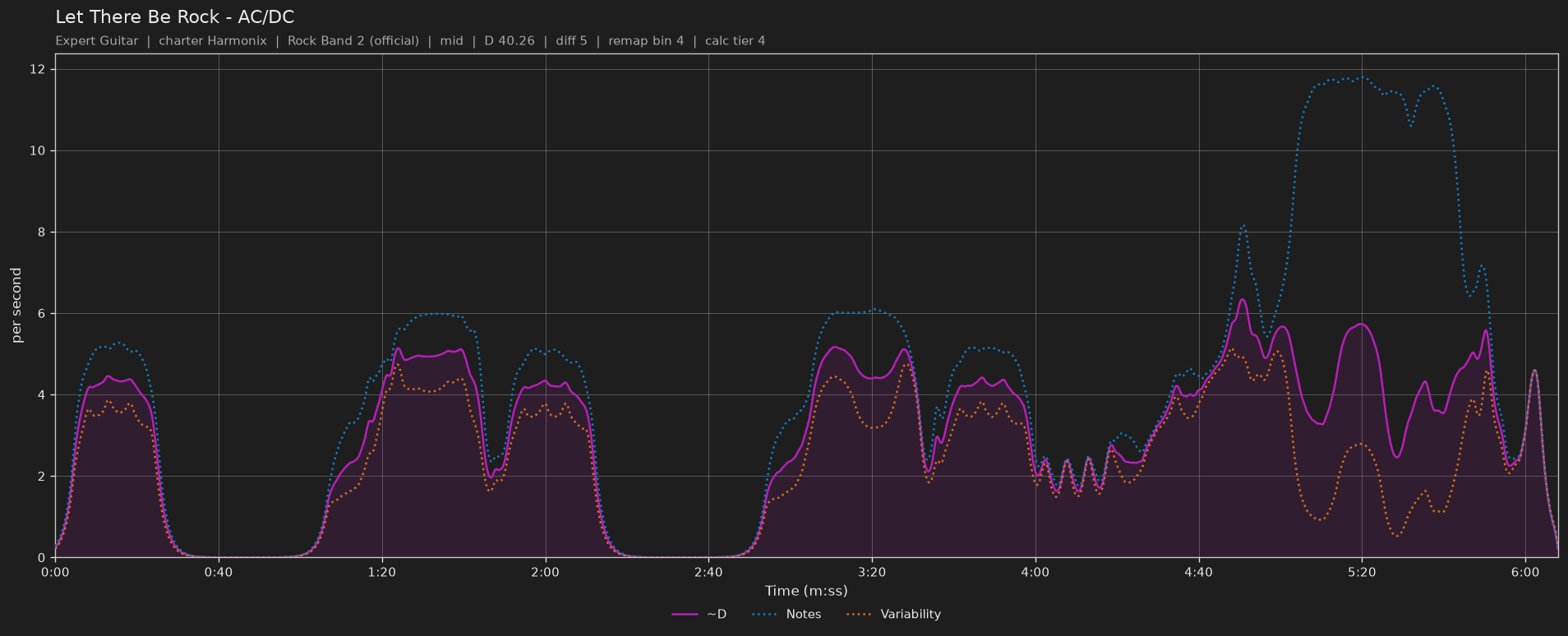Click 'Expert Guitar' in the subtitle
This screenshot has width=1568, height=636.
[97, 41]
